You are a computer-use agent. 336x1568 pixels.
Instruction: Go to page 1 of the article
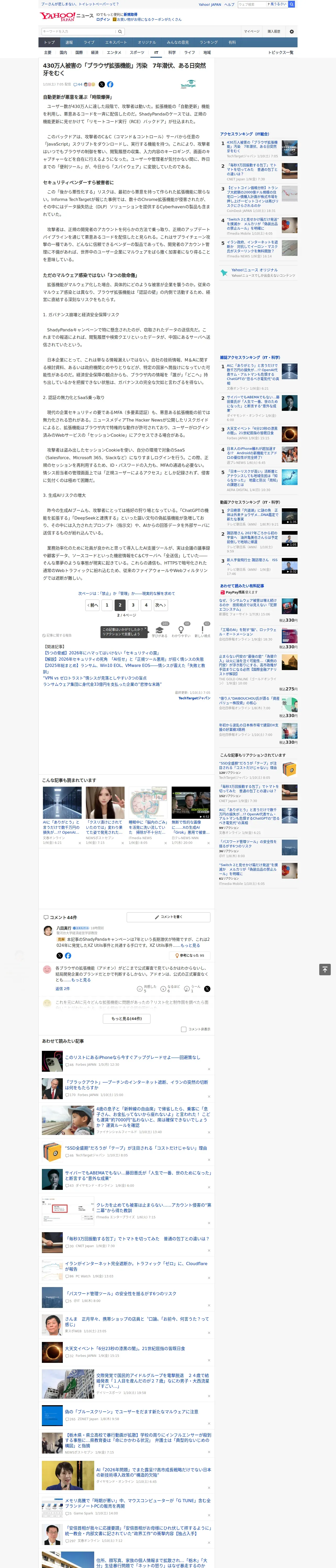pyautogui.click(x=107, y=605)
